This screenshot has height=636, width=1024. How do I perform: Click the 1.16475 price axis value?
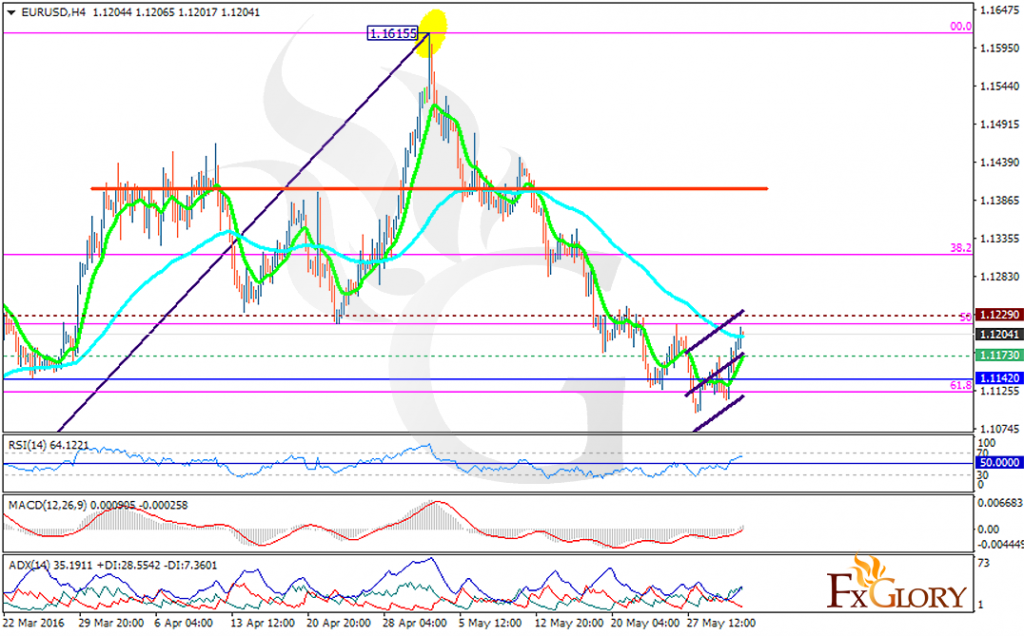tap(1000, 10)
